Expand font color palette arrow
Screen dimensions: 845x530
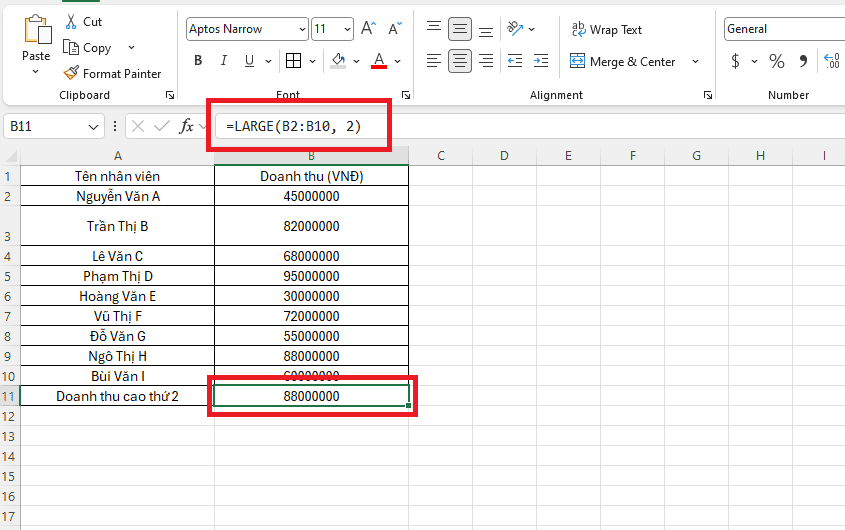pos(398,61)
